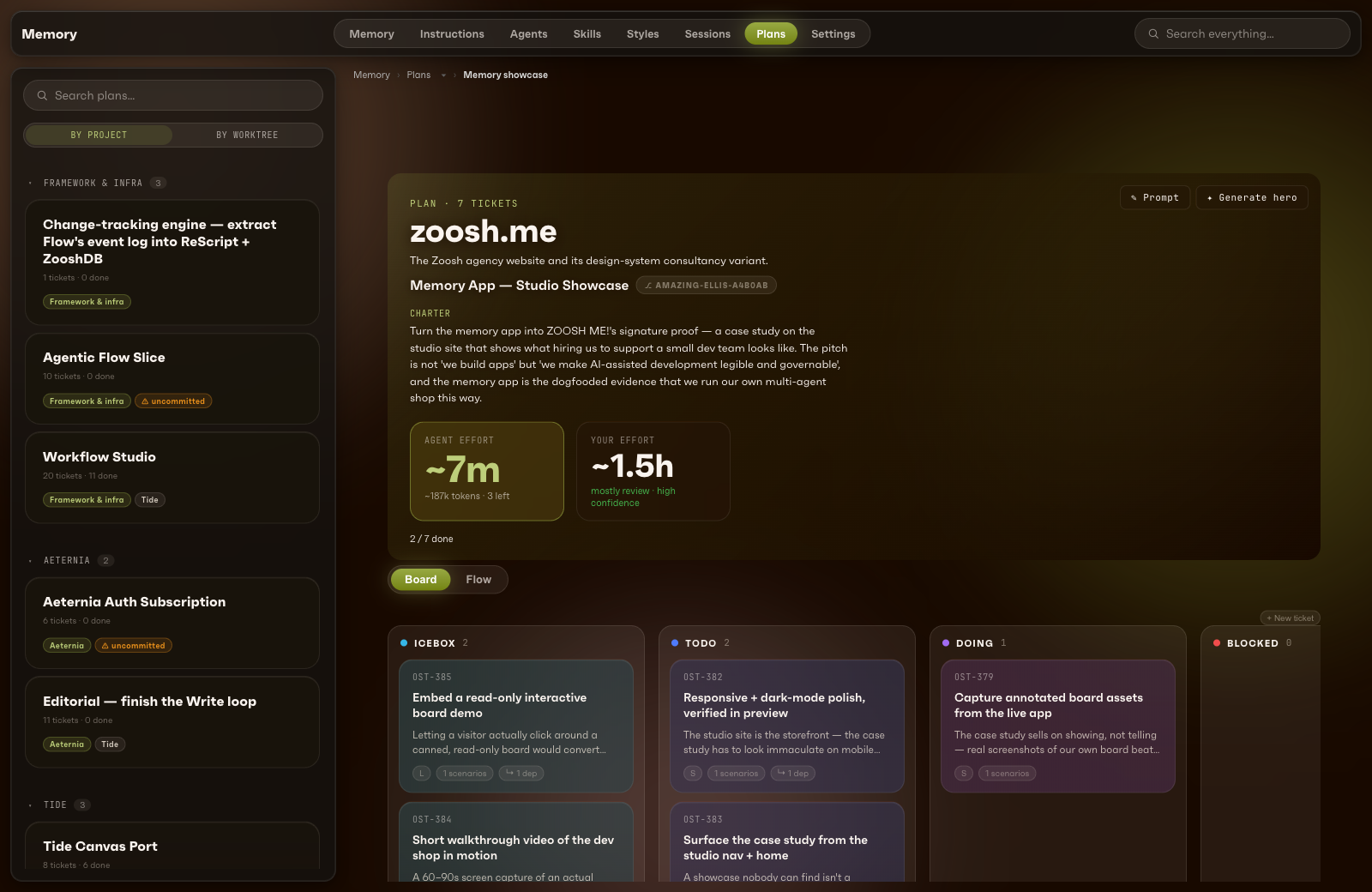Click the purple status dot of Doing column
Viewport: 1372px width, 892px height.
tap(946, 643)
